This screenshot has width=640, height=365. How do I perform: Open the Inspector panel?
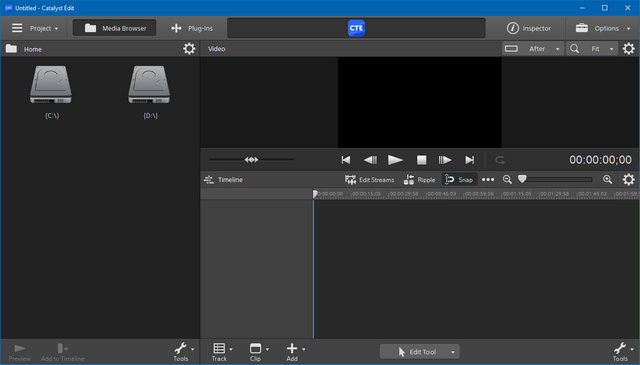coord(529,28)
